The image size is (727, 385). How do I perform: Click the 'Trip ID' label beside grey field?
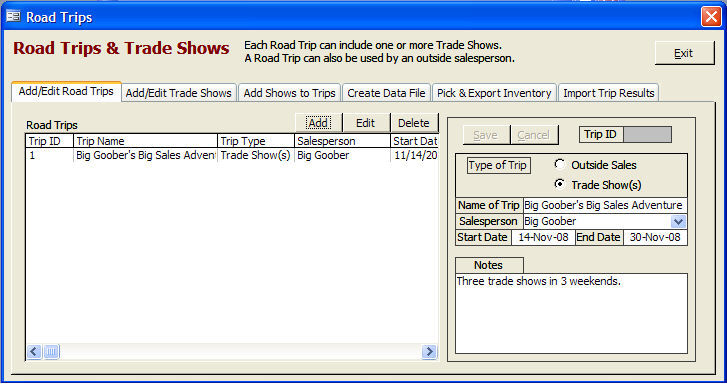601,135
